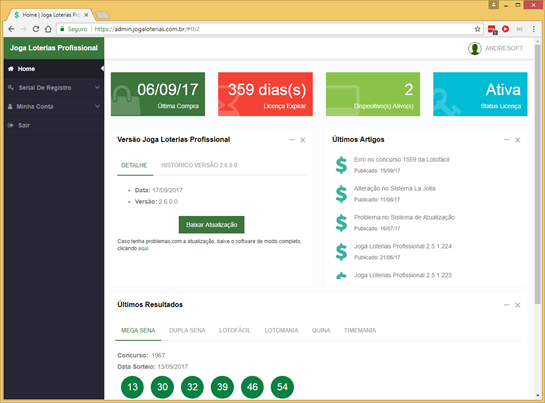Image resolution: width=545 pixels, height=403 pixels.
Task: Click the browser forward arrow
Action: (x=24, y=29)
